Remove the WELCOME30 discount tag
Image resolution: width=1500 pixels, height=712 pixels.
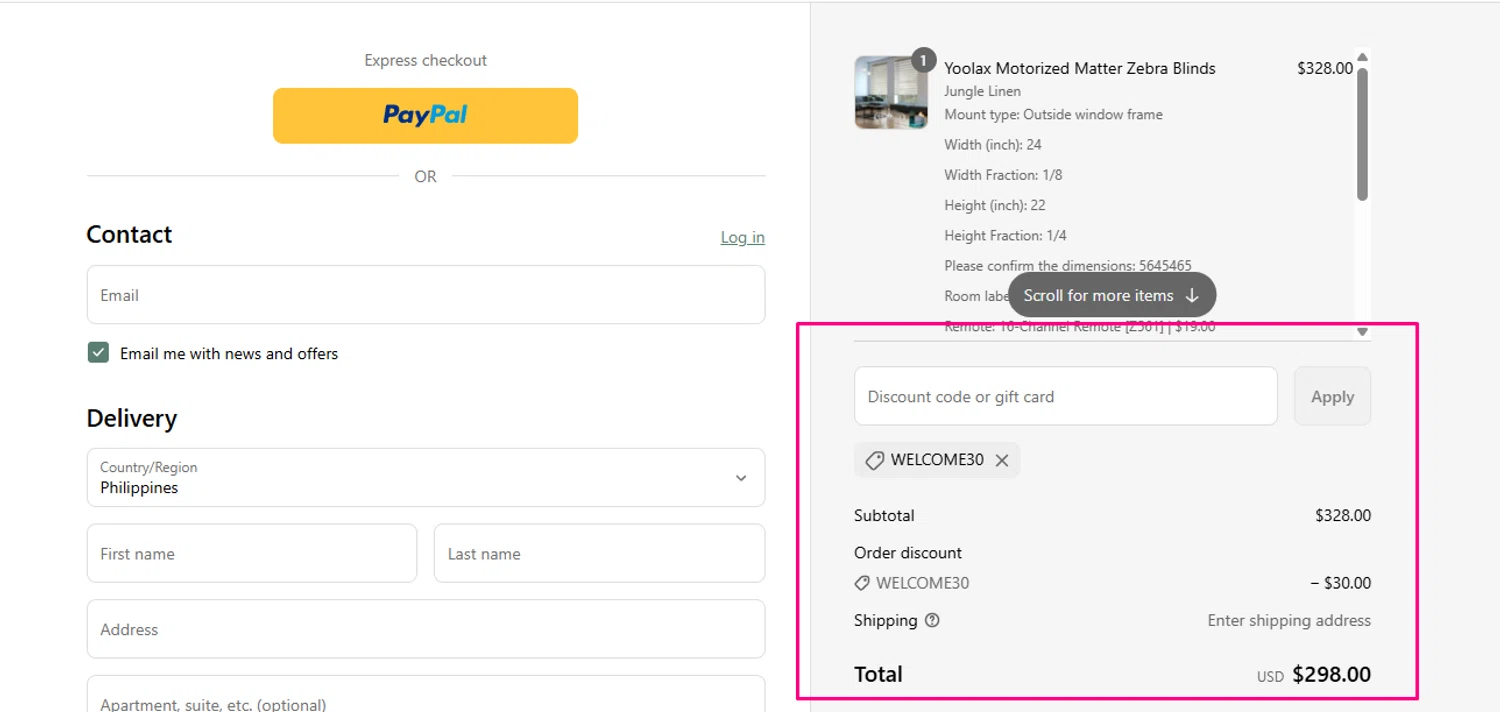(x=1002, y=460)
